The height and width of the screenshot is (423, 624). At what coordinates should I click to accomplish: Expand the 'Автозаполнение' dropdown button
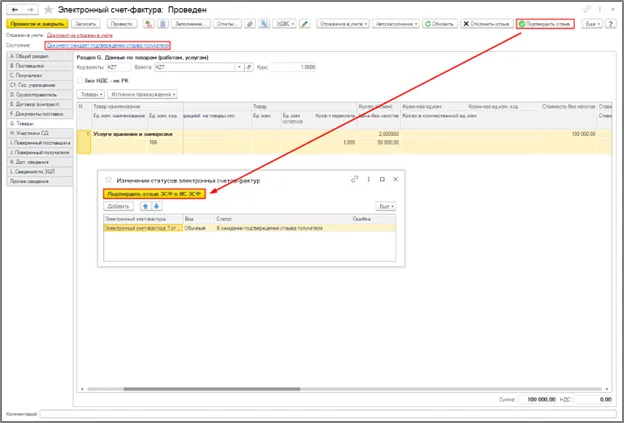396,24
